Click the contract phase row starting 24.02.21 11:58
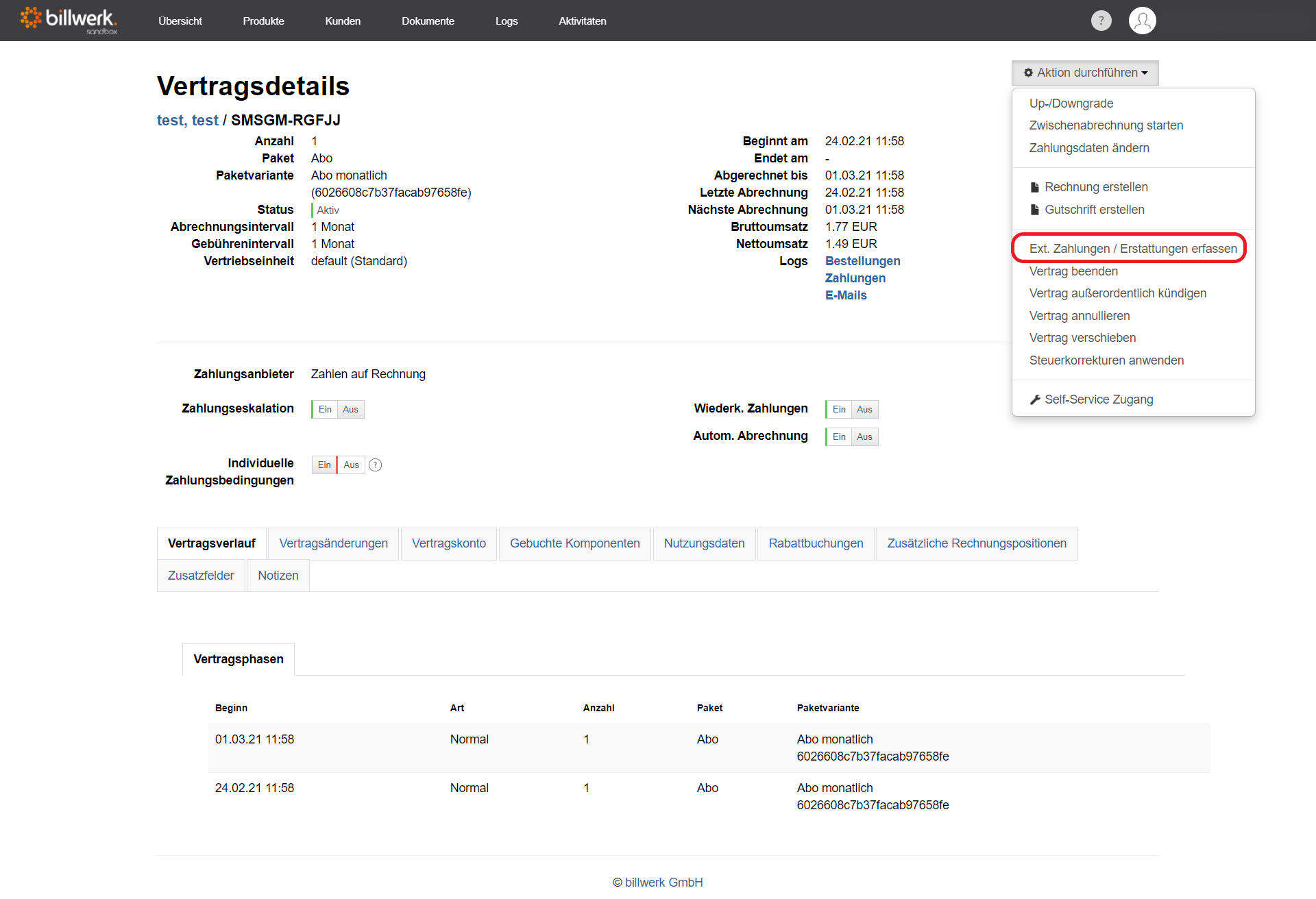Screen dimensions: 1316x899 709,797
